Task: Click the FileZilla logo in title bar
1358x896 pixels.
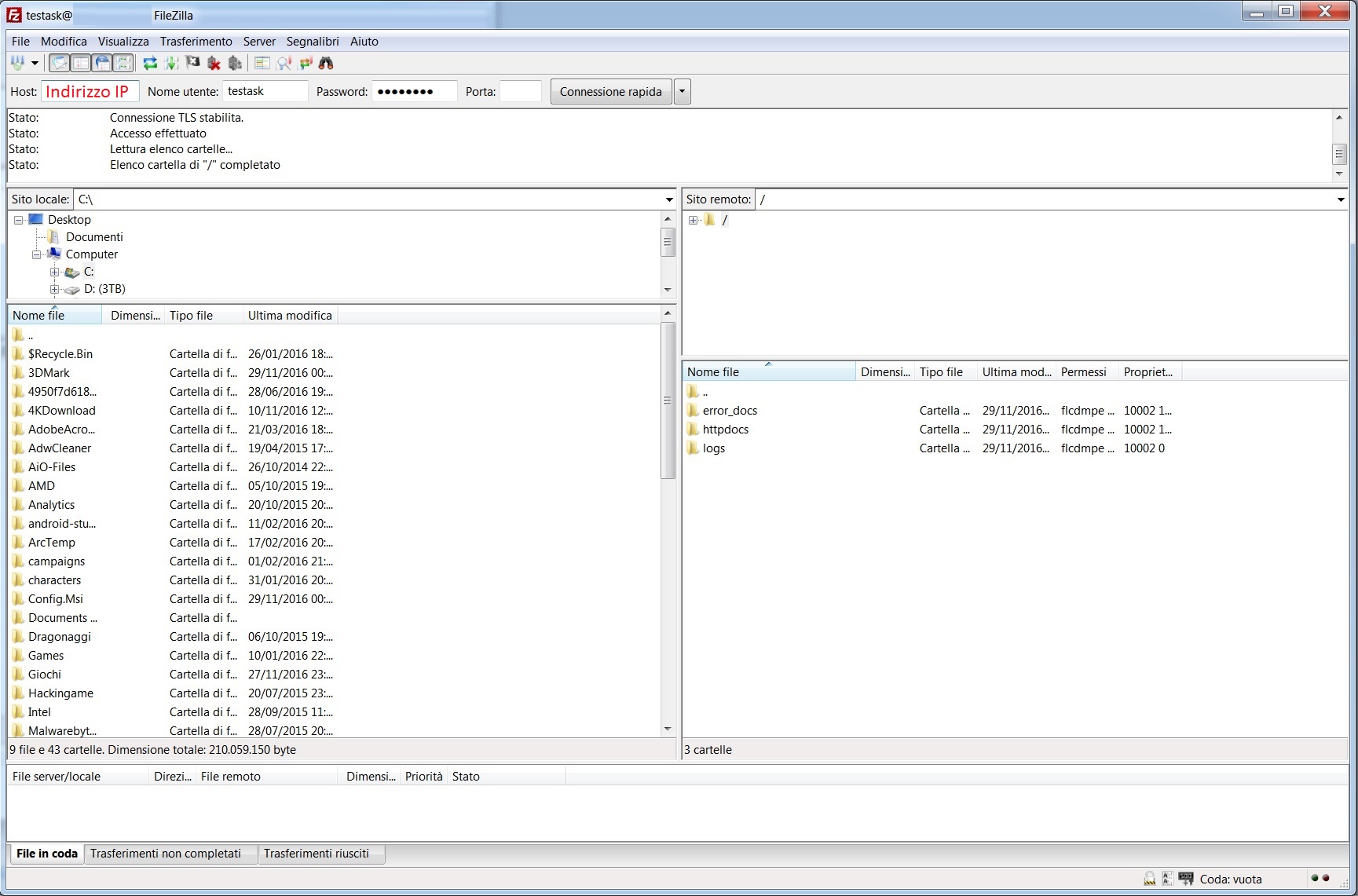Action: coord(14,14)
